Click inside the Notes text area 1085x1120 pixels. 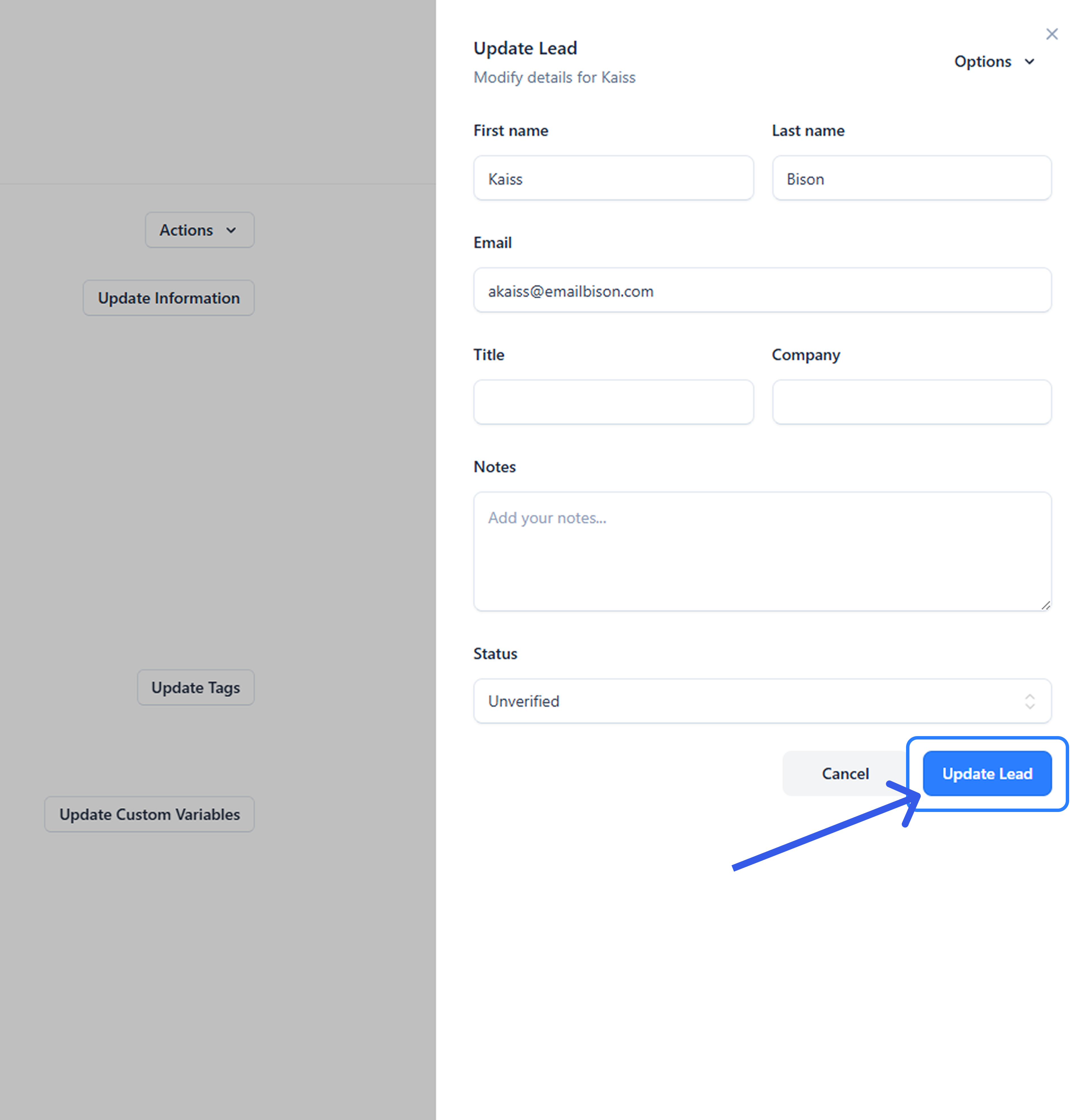click(x=762, y=552)
